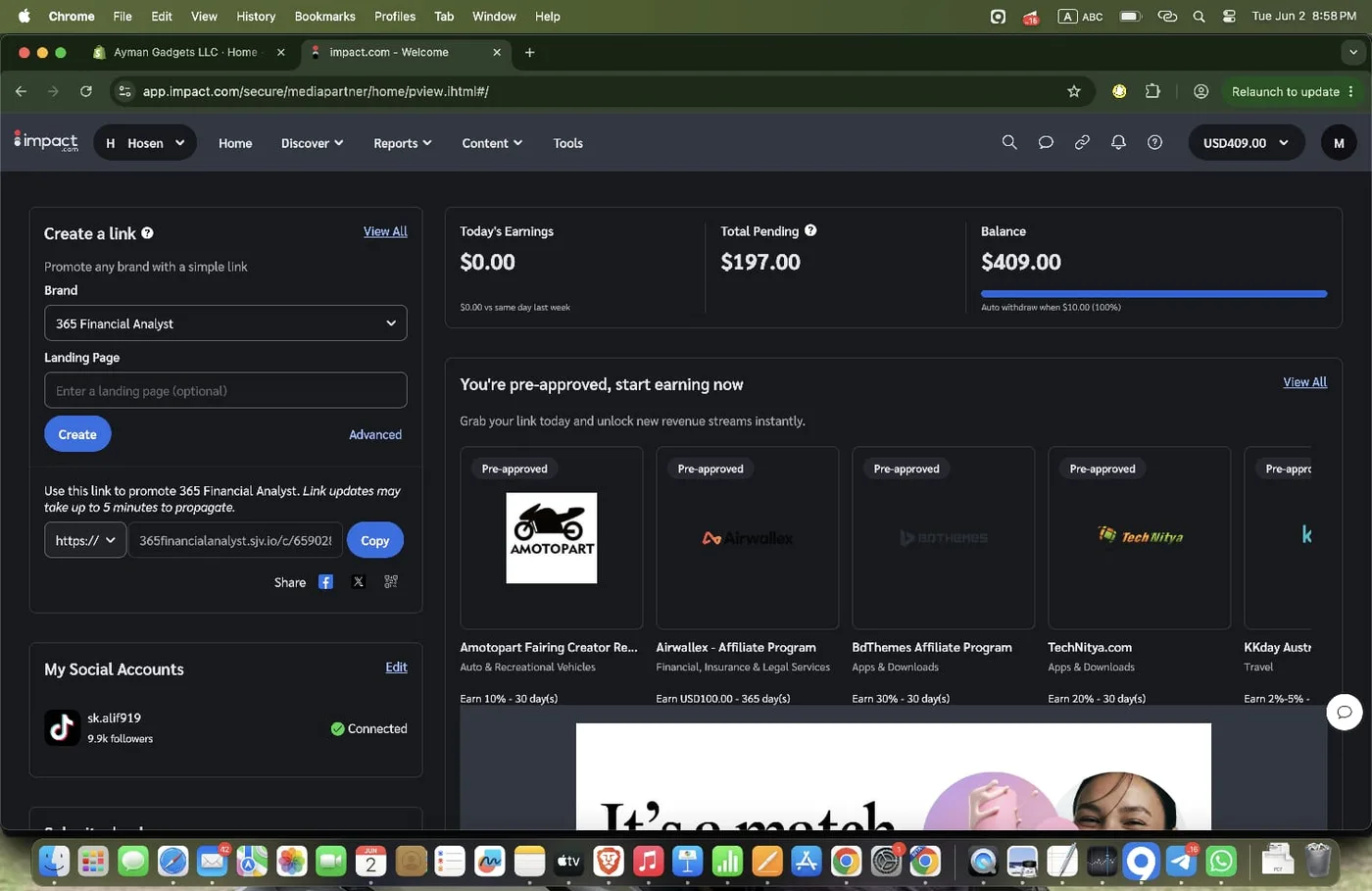Image resolution: width=1372 pixels, height=891 pixels.
Task: Open the History menu in menu bar
Action: [x=256, y=16]
